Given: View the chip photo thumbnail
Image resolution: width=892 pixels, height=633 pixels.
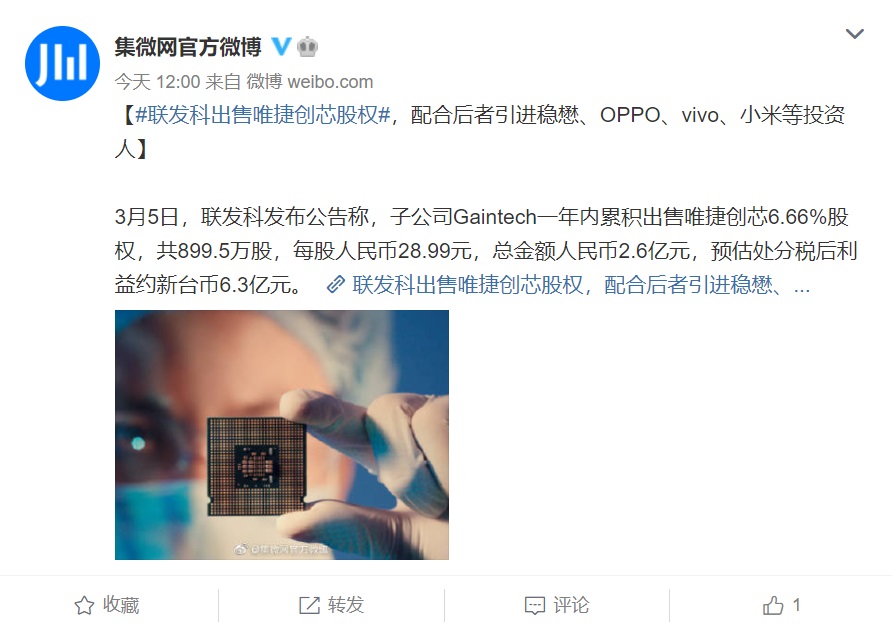Looking at the screenshot, I should 282,435.
